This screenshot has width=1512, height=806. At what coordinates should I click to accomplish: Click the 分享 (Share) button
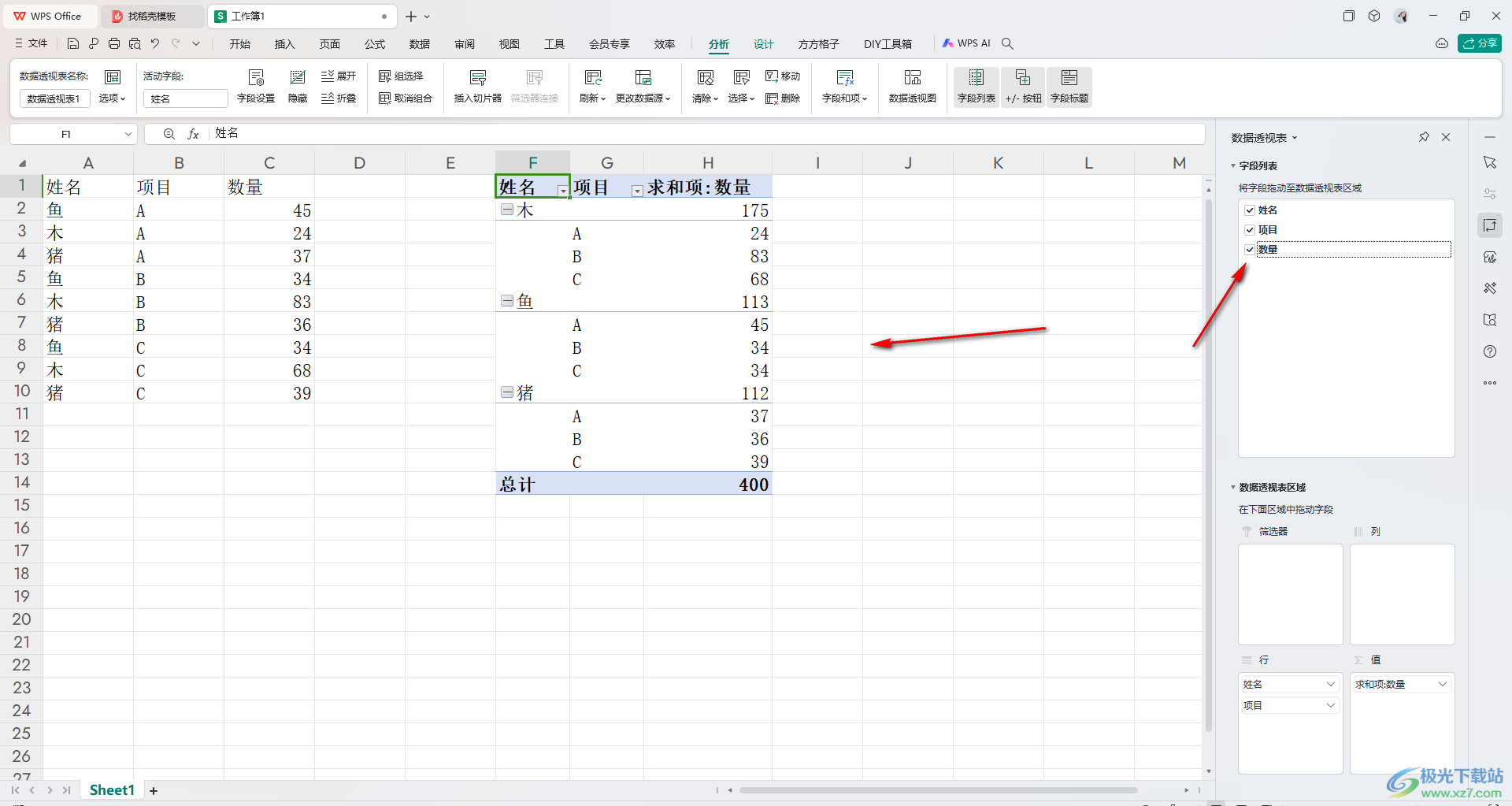click(1480, 43)
